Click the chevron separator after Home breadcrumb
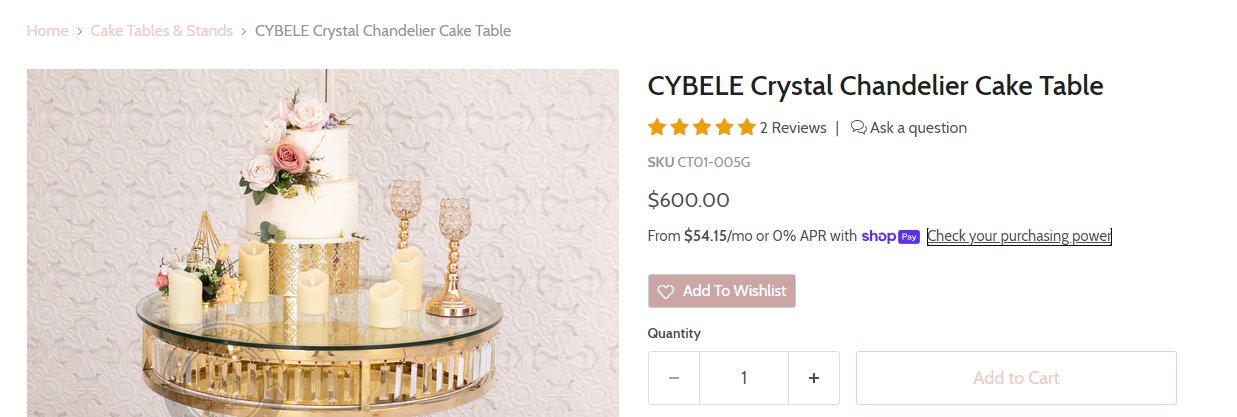Image resolution: width=1237 pixels, height=417 pixels. pyautogui.click(x=79, y=31)
